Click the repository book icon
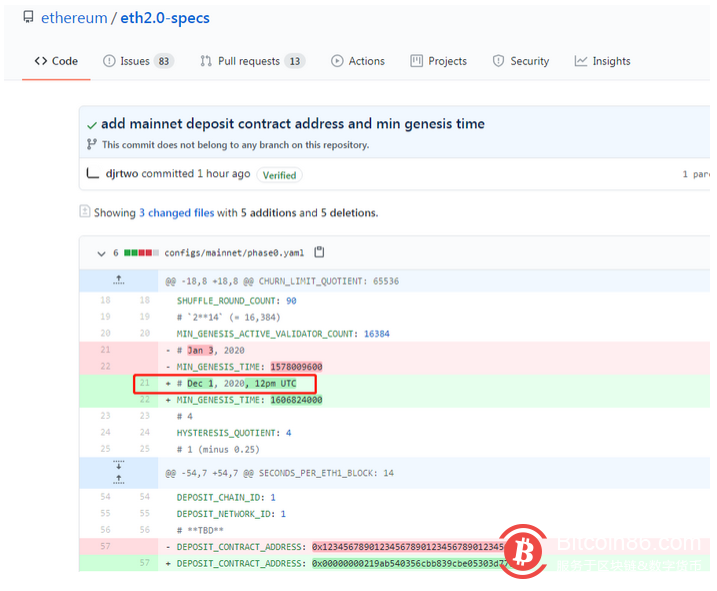The image size is (717, 591). [x=28, y=17]
